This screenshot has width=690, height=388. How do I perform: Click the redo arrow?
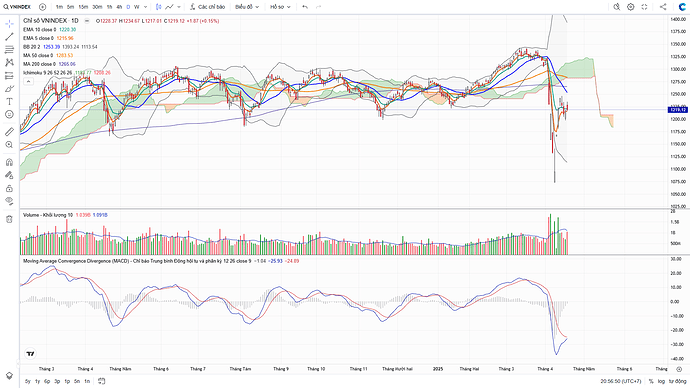(x=319, y=7)
